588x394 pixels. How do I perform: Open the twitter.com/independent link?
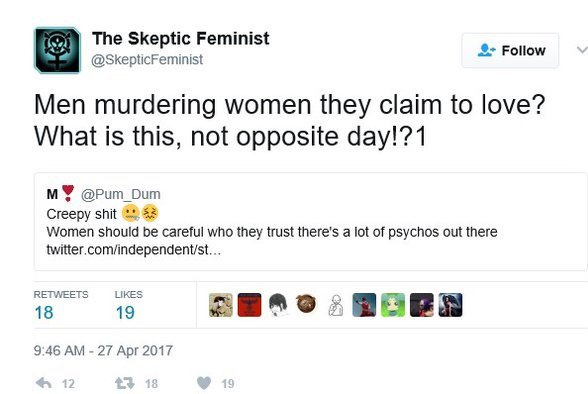(x=134, y=249)
